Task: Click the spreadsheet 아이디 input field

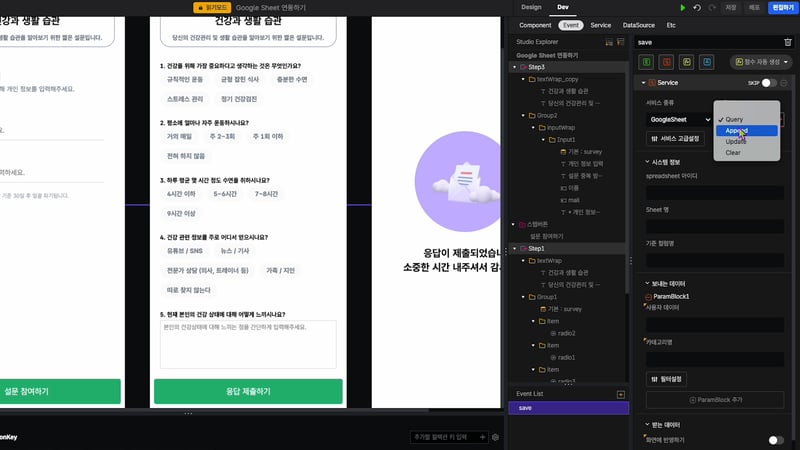Action: (715, 192)
